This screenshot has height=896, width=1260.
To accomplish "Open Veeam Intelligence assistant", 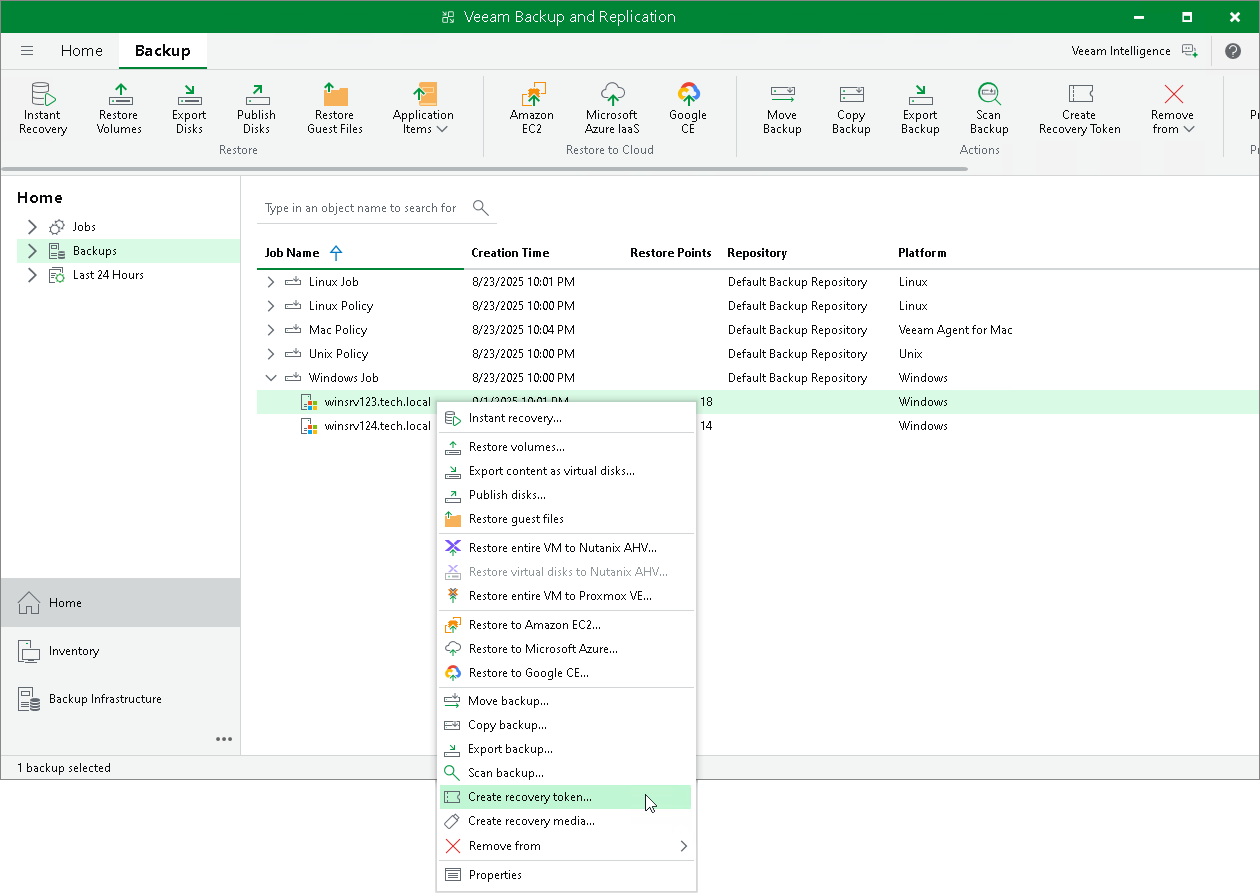I will click(1134, 51).
